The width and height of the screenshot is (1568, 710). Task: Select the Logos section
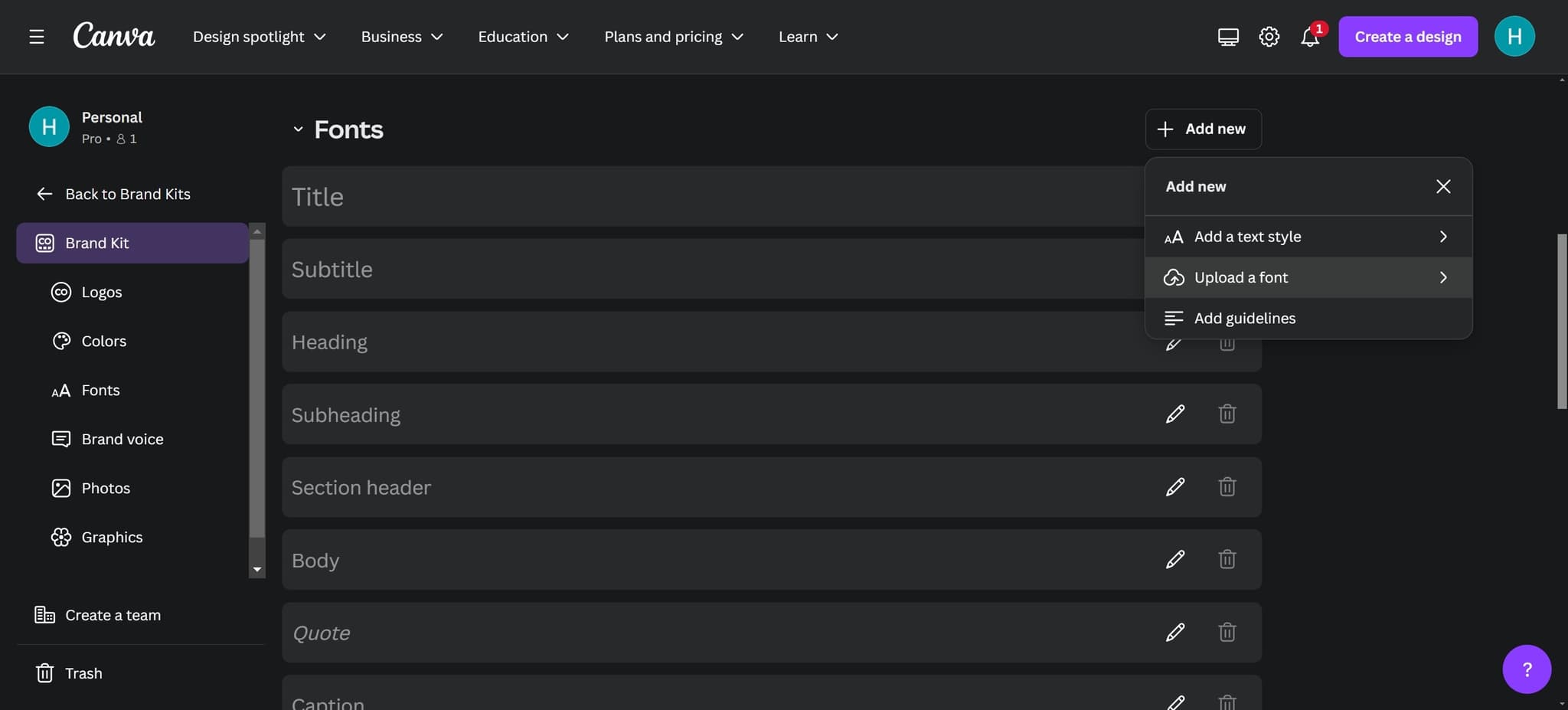click(101, 292)
